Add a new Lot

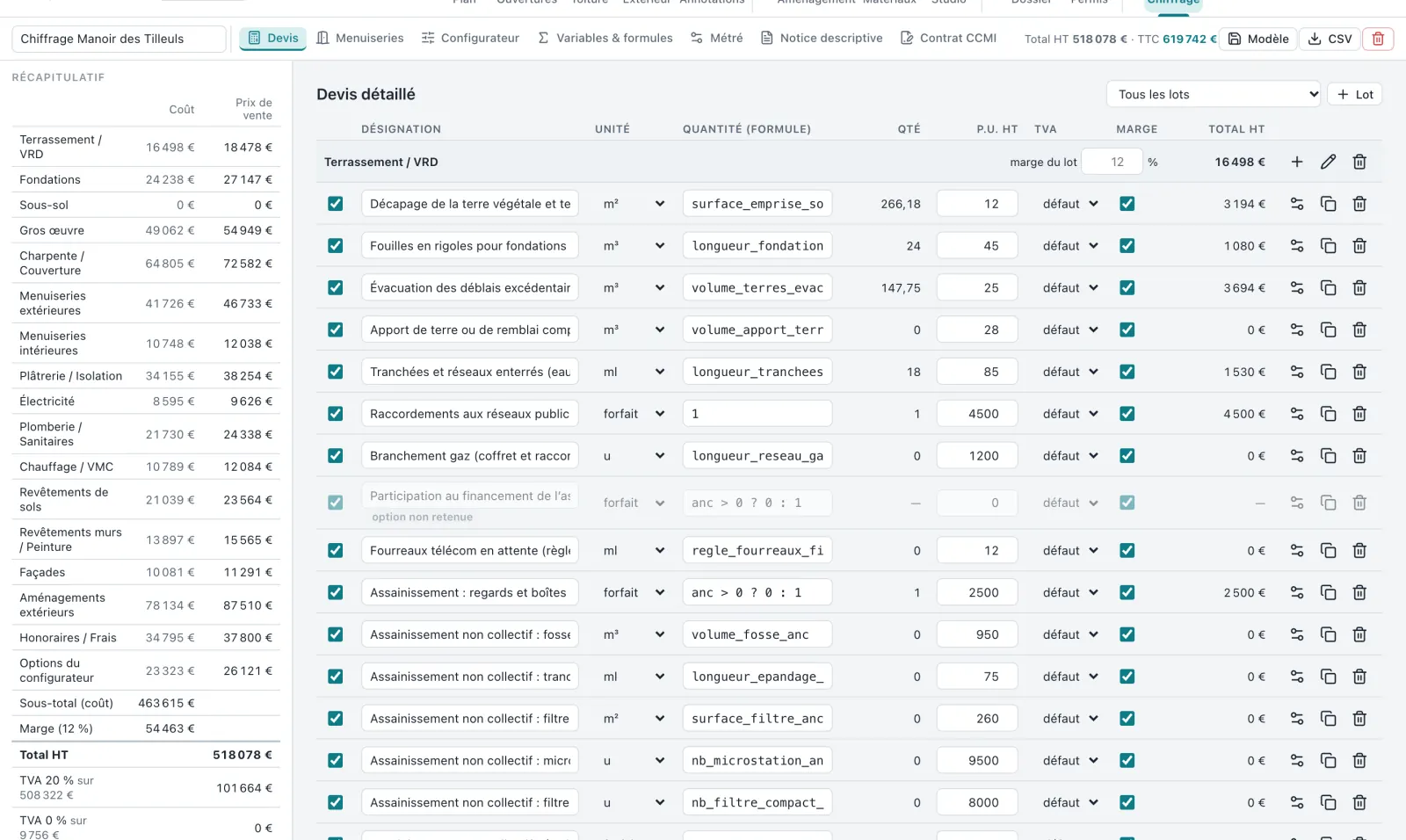point(1354,94)
